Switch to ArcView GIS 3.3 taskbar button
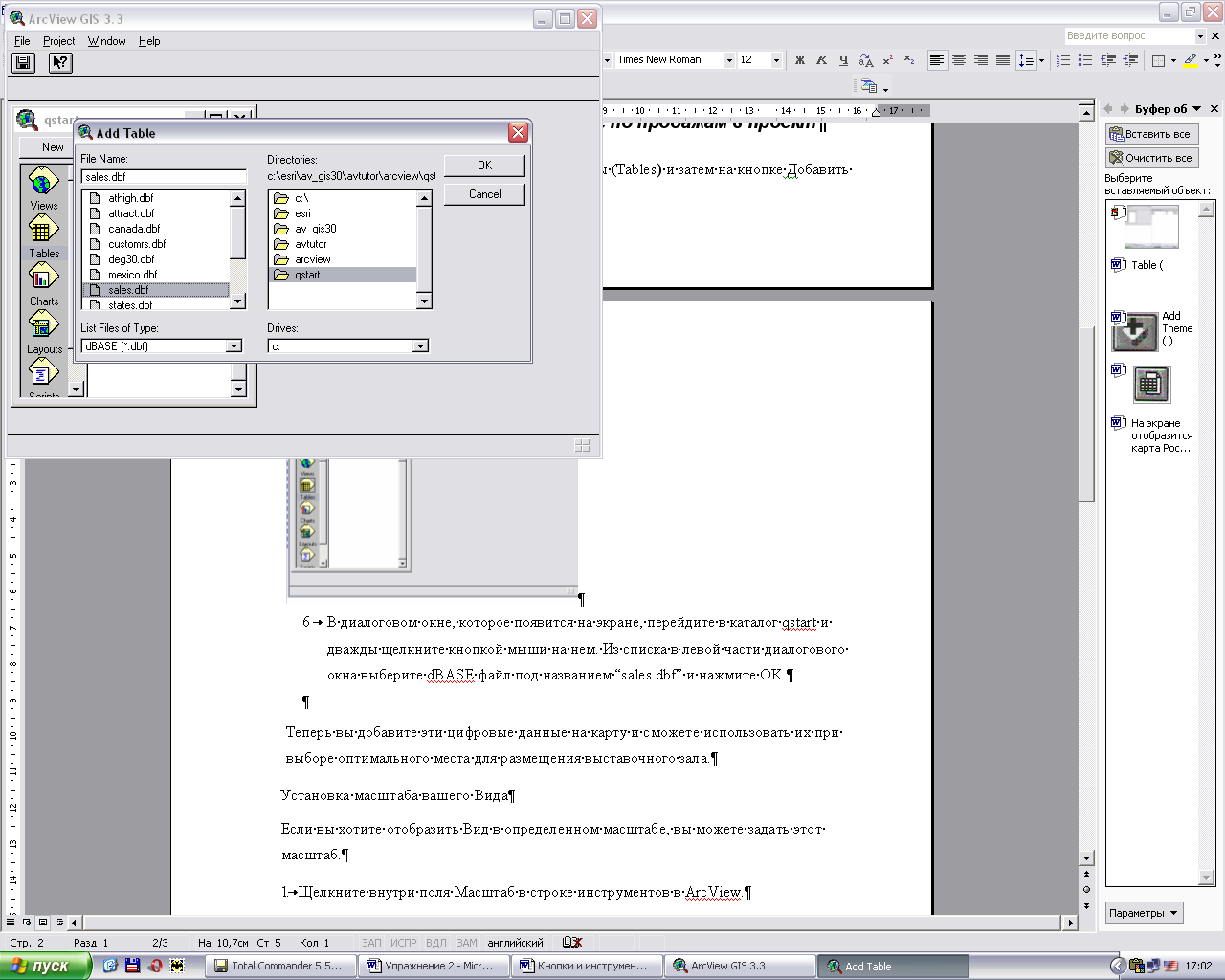 741,966
